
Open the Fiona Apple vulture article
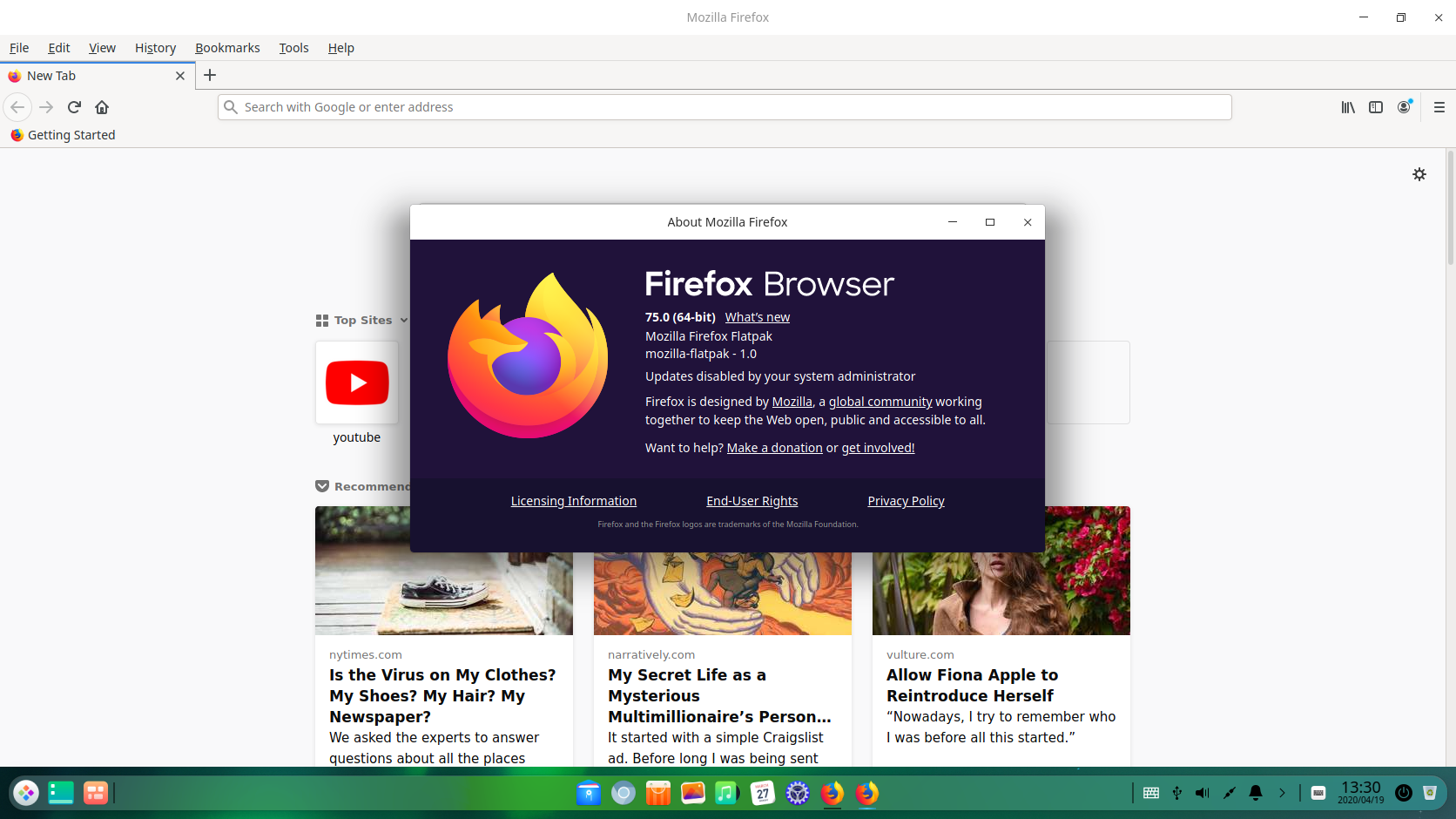pos(972,686)
